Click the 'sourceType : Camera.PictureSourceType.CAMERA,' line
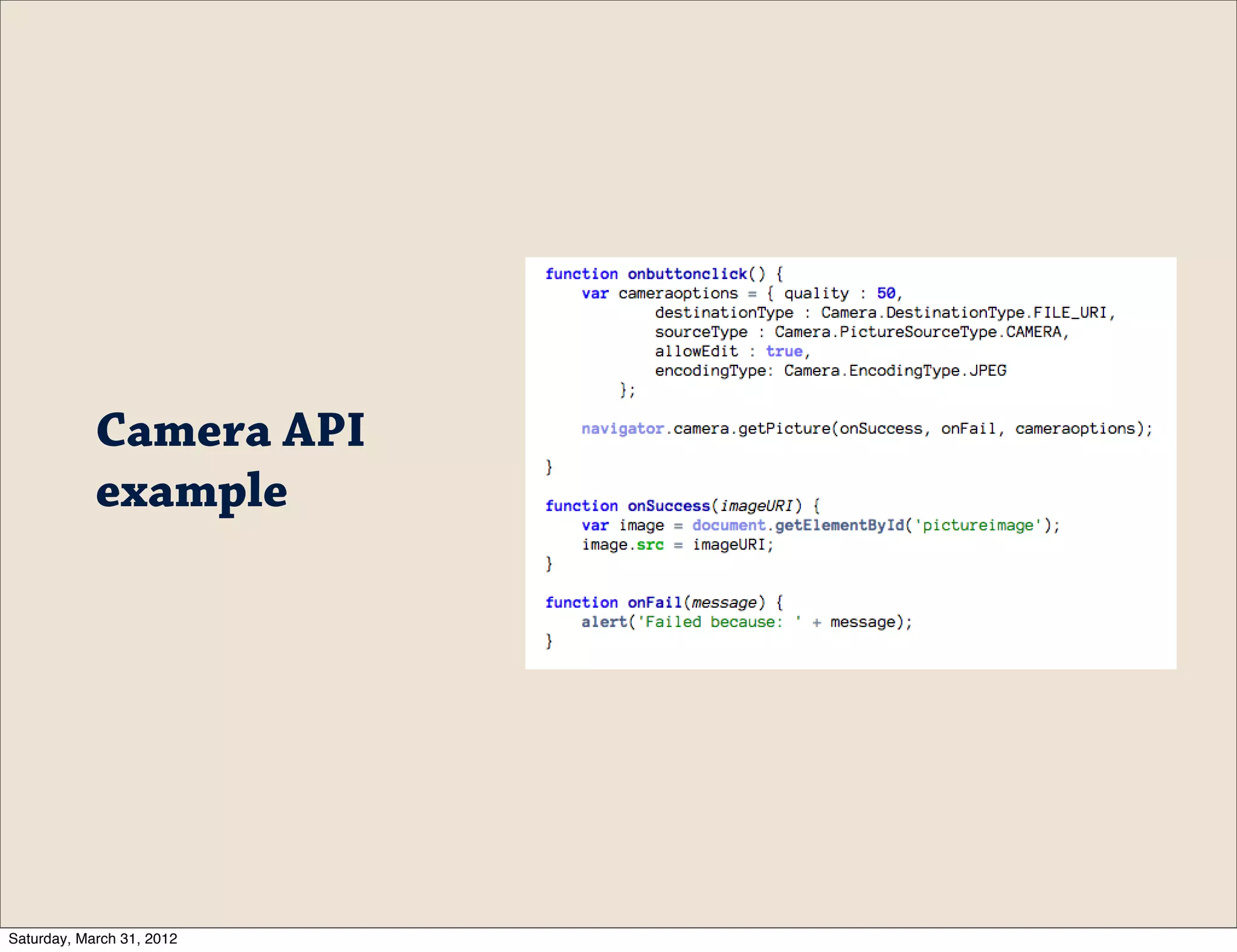The image size is (1237, 952). [x=863, y=332]
